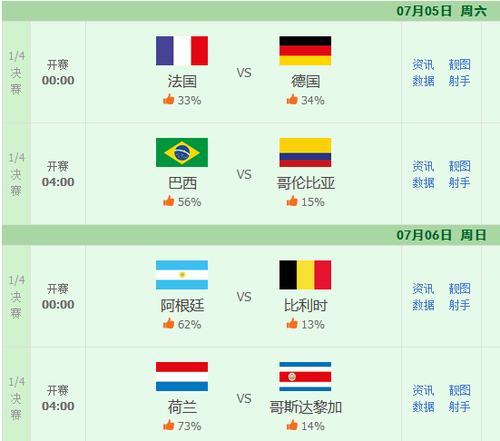The width and height of the screenshot is (500, 441).
Task: Click the France flag image
Action: point(182,51)
